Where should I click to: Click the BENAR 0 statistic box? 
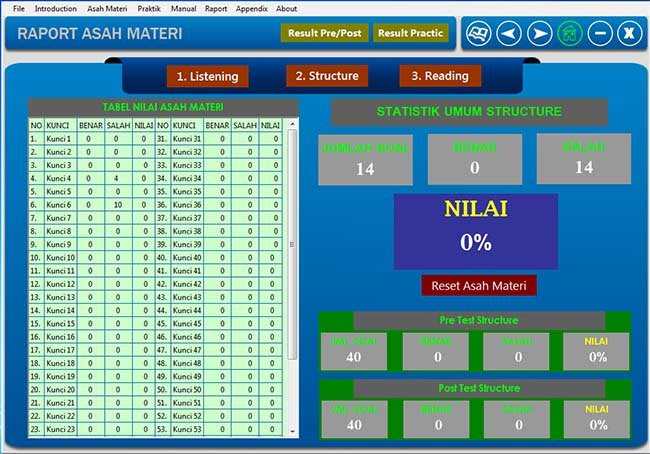(475, 159)
